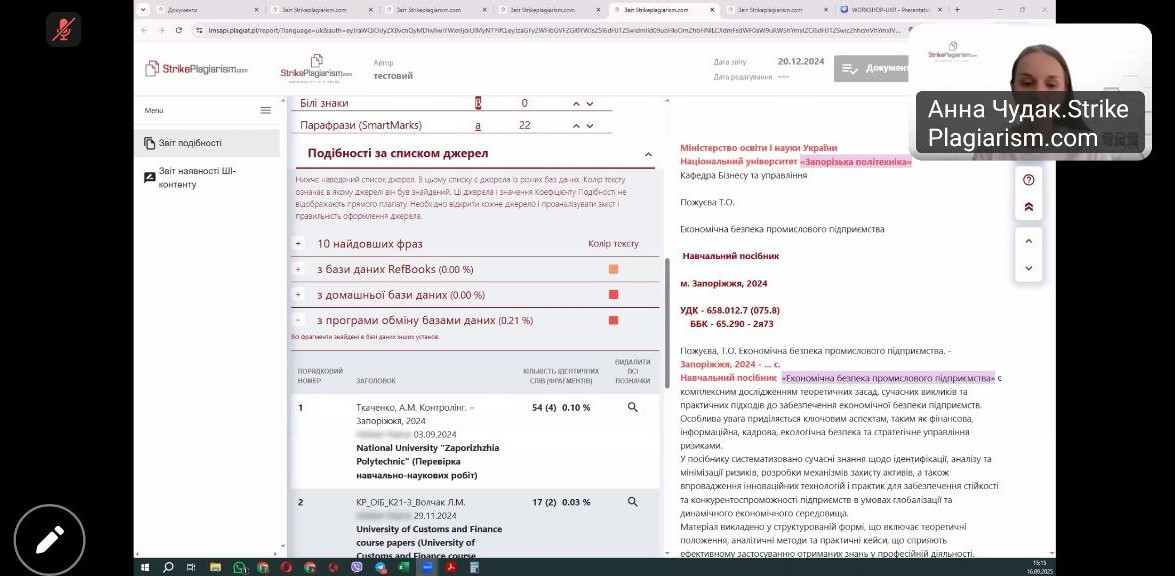Expand з домашньої бази даних
This screenshot has height=576, width=1175.
[298, 295]
